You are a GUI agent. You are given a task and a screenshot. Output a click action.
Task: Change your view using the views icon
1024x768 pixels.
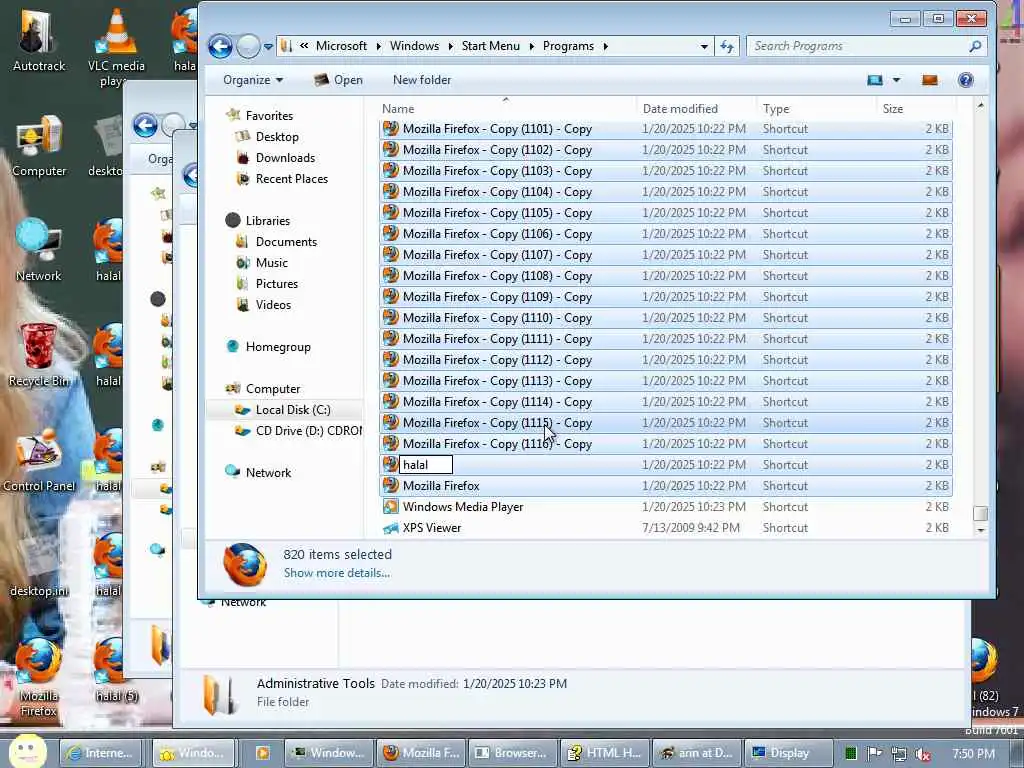pyautogui.click(x=874, y=80)
